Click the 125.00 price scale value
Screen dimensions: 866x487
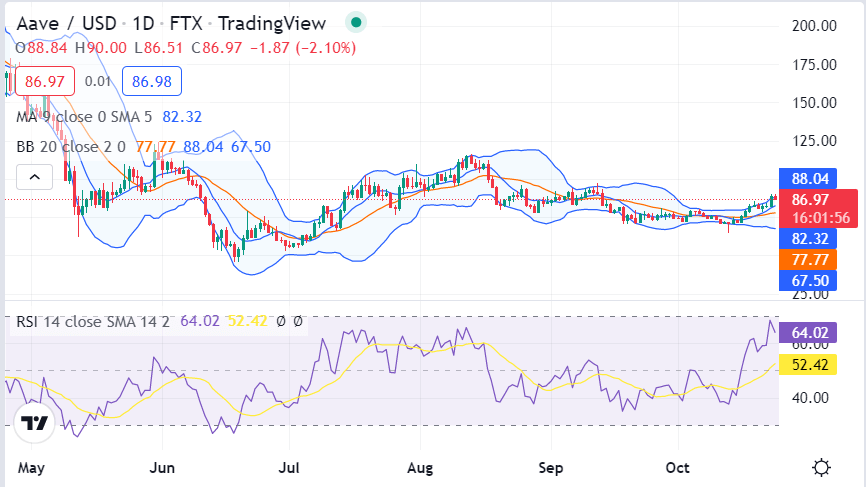tap(814, 141)
